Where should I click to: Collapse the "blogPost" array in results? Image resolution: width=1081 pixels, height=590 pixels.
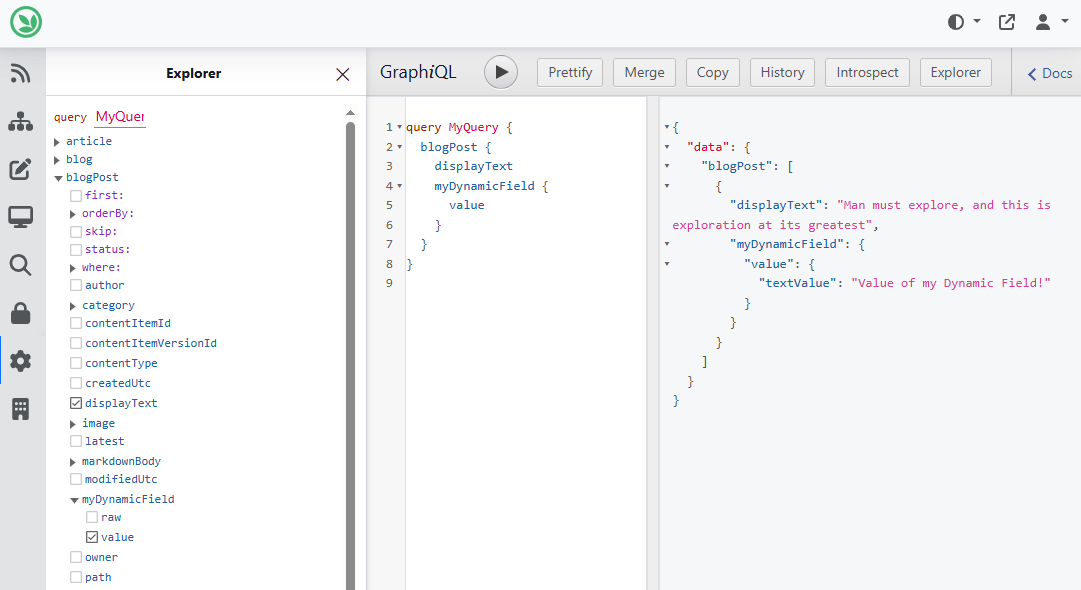point(667,166)
